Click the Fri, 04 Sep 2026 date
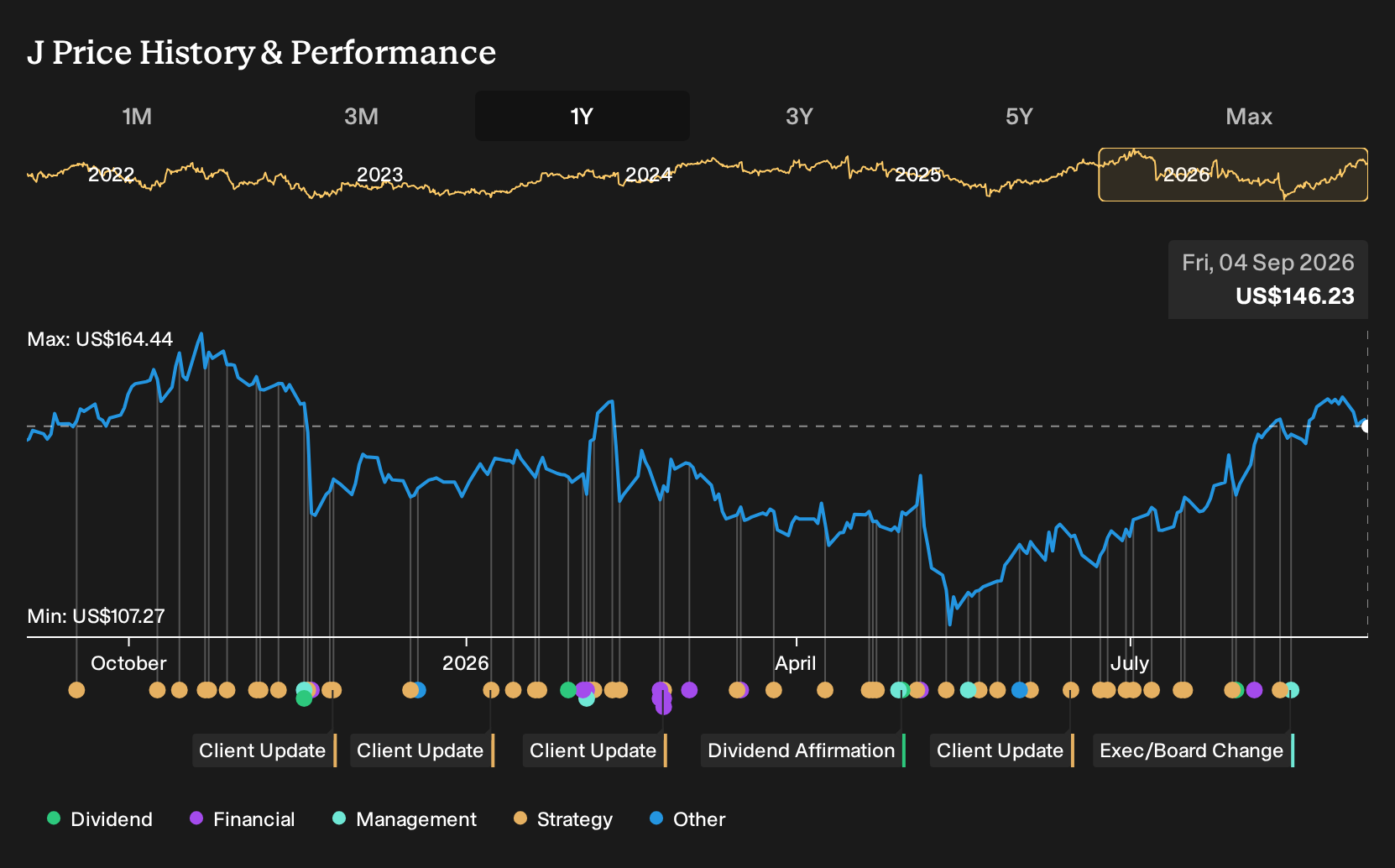 click(x=1268, y=263)
